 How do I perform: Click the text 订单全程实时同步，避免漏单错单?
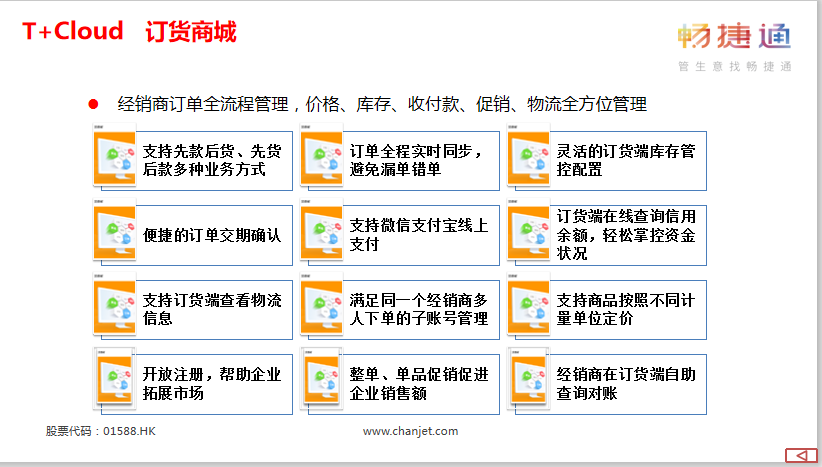[x=416, y=160]
